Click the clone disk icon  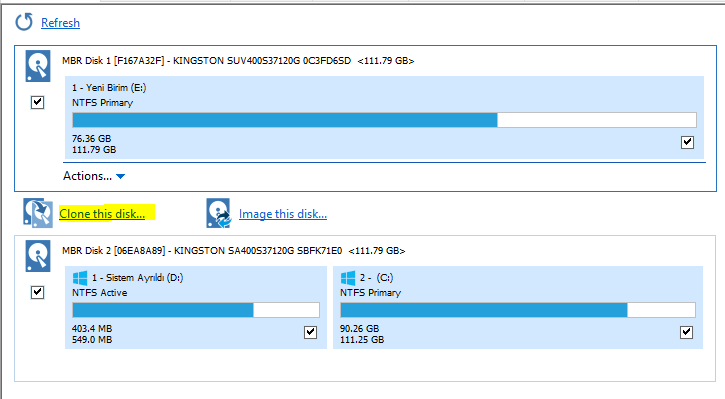tap(38, 213)
